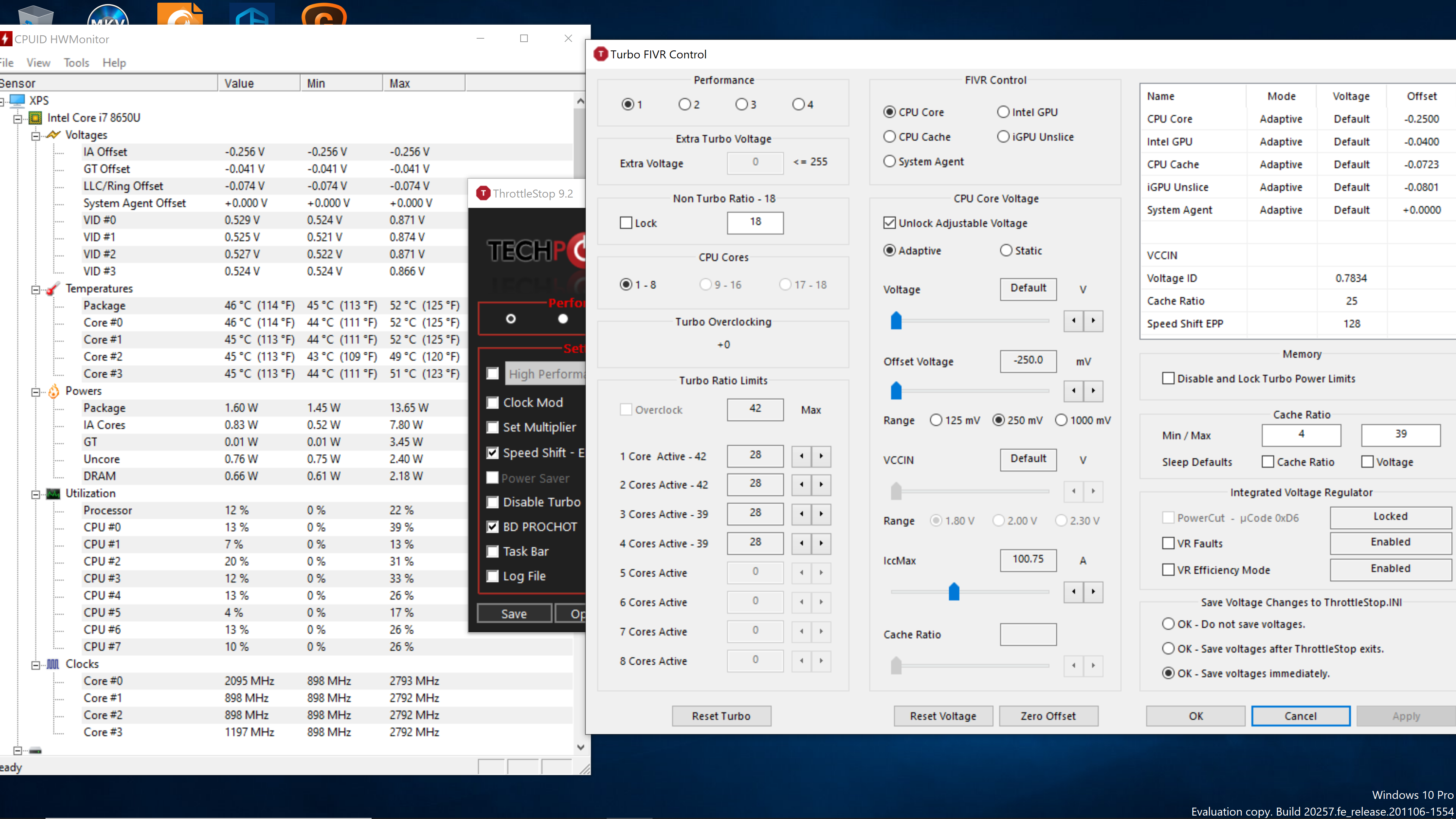The image size is (1456, 819).
Task: Collapse the Intel Core i7 8650U node
Action: pos(17,119)
